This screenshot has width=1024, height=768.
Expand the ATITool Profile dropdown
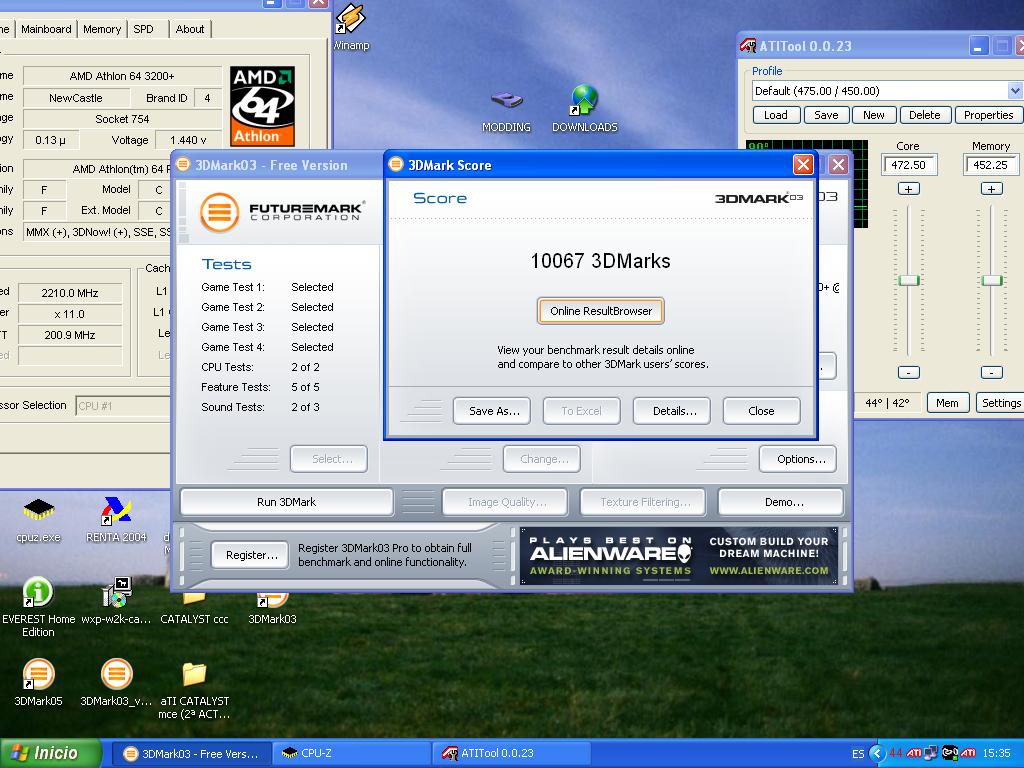(x=1015, y=91)
